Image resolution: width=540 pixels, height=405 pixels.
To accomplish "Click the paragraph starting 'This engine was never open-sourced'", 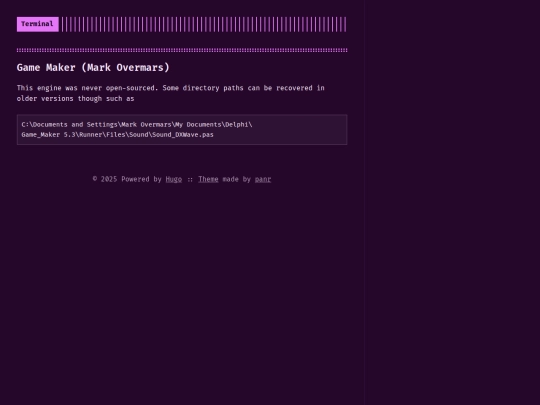I will 170,93.
